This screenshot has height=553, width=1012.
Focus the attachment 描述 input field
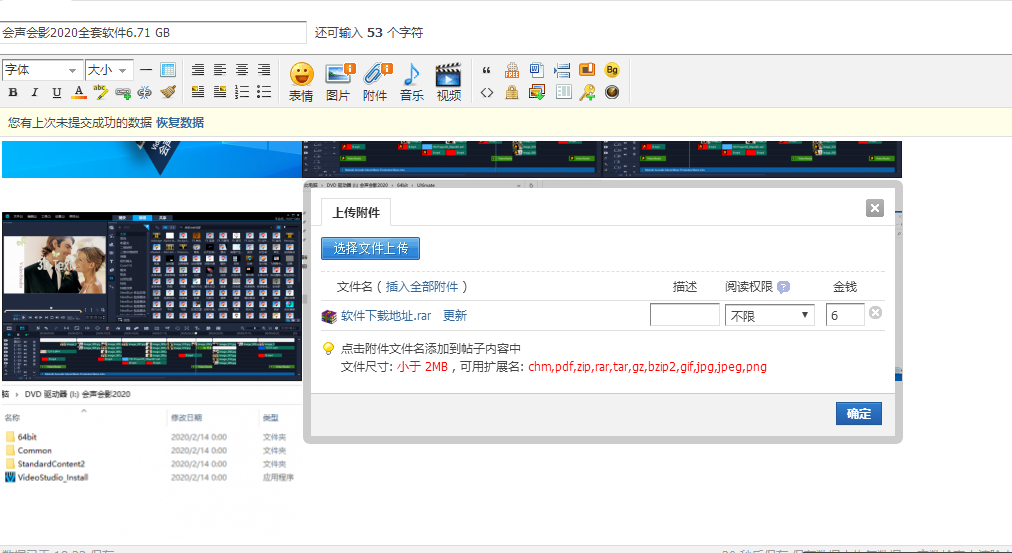pyautogui.click(x=685, y=315)
